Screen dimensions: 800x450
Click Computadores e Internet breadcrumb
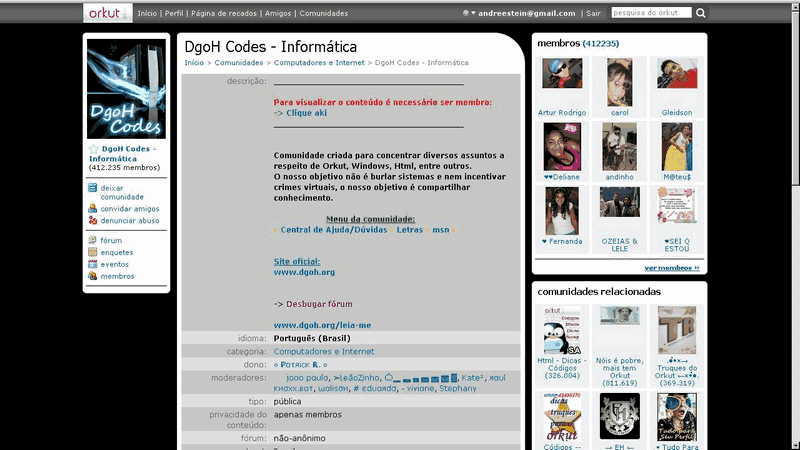(319, 63)
